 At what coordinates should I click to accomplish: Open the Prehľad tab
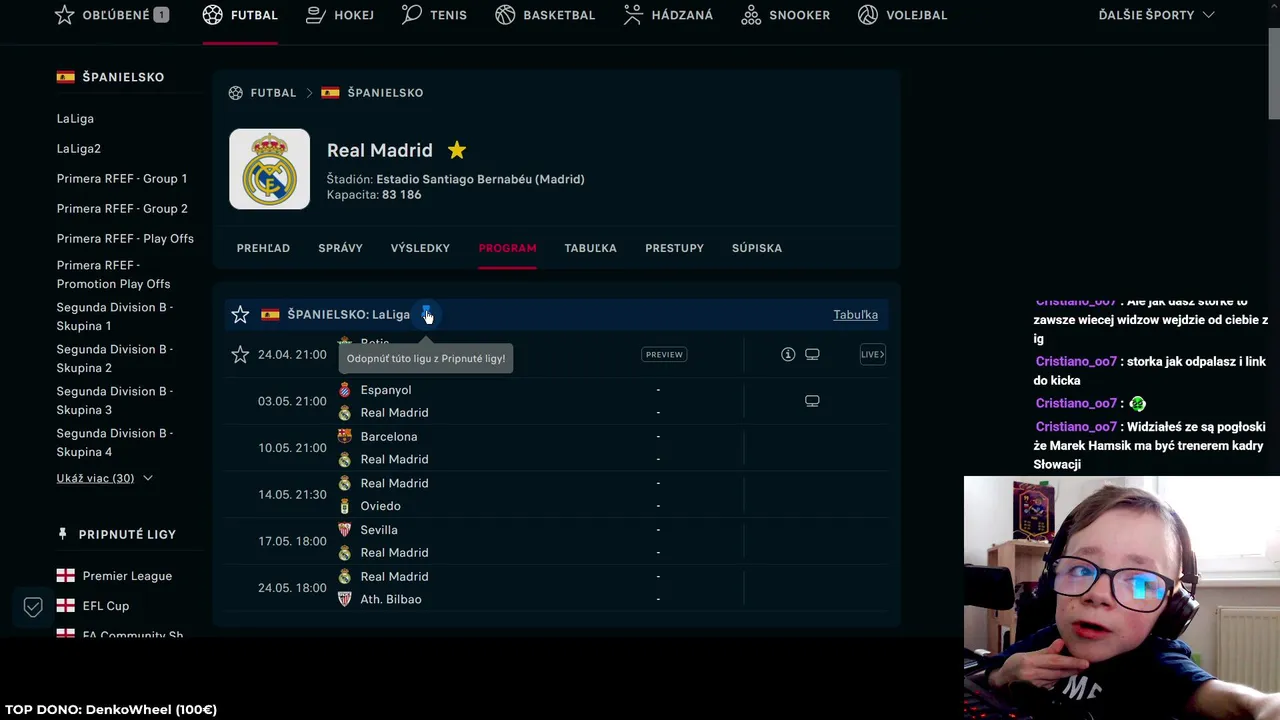[x=263, y=248]
